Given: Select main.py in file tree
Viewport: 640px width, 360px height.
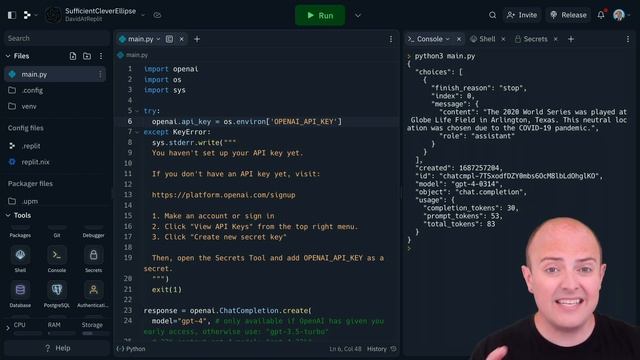Looking at the screenshot, I should click(x=55, y=74).
